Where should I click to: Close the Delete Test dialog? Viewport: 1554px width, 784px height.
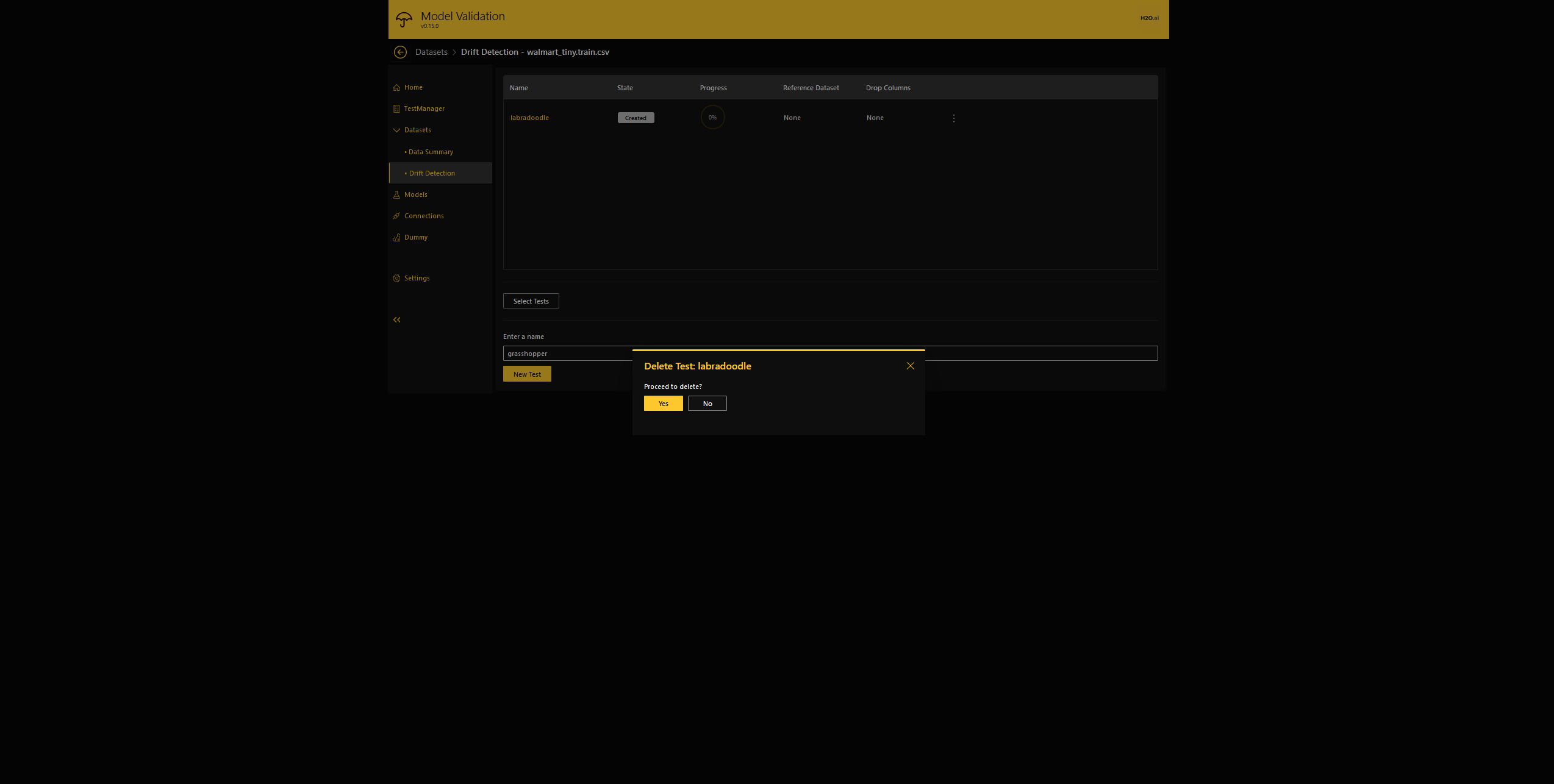pyautogui.click(x=910, y=366)
